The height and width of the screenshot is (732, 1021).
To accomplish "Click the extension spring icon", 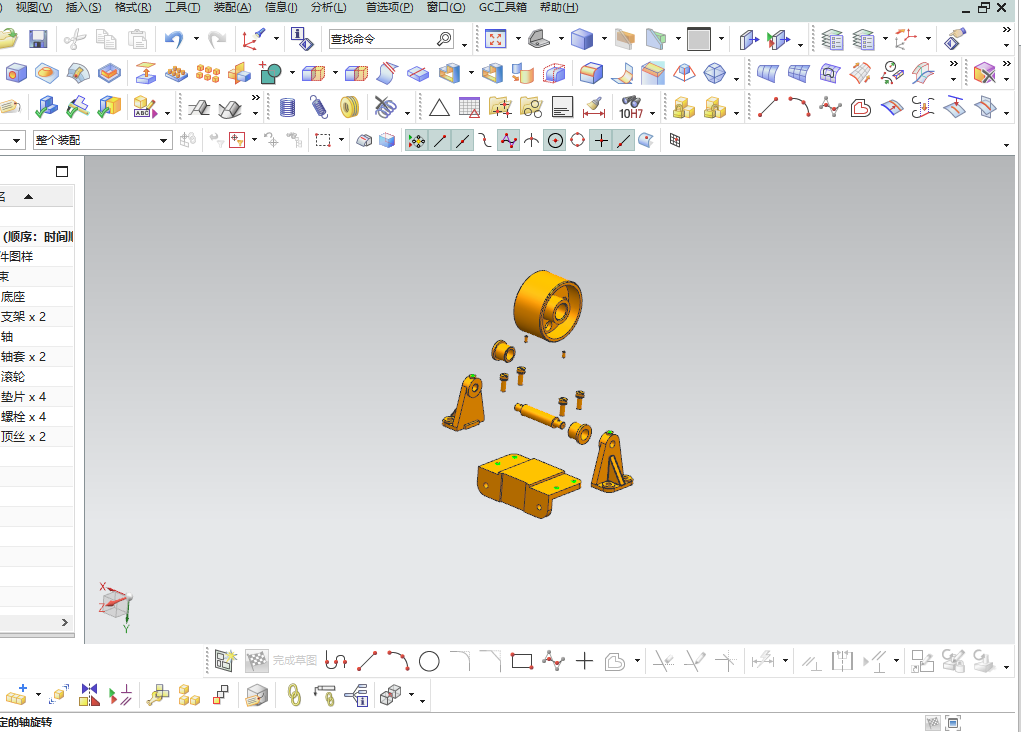I will tap(318, 107).
